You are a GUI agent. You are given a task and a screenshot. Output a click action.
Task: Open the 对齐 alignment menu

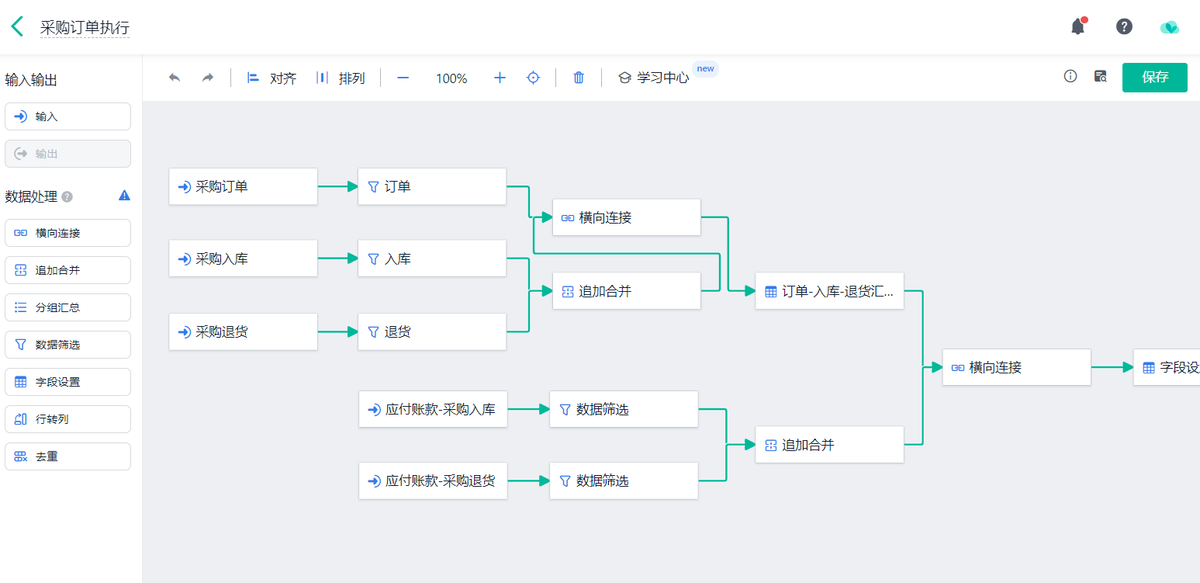pyautogui.click(x=272, y=78)
